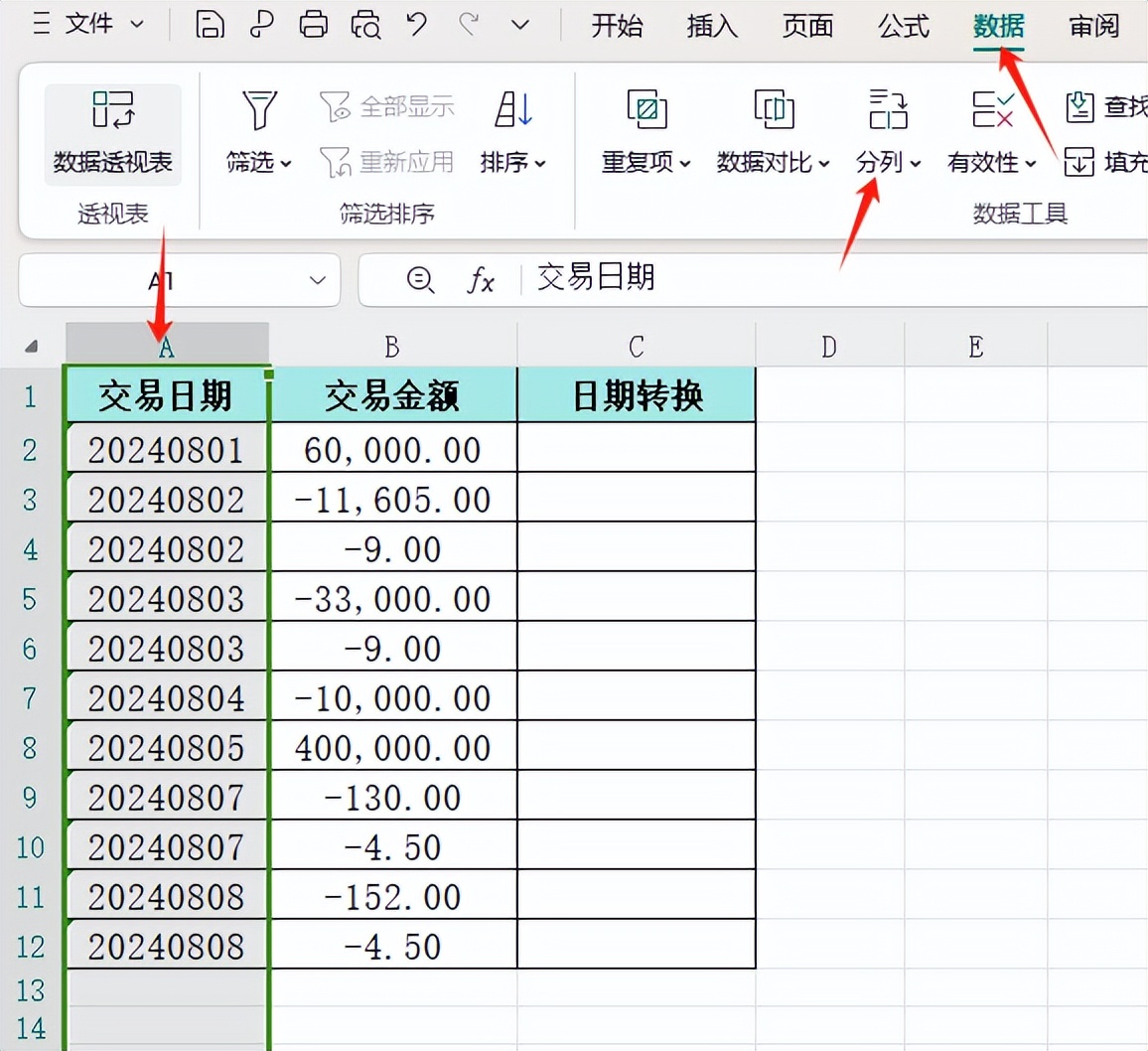Select column C header
1148x1051 pixels.
coord(637,346)
